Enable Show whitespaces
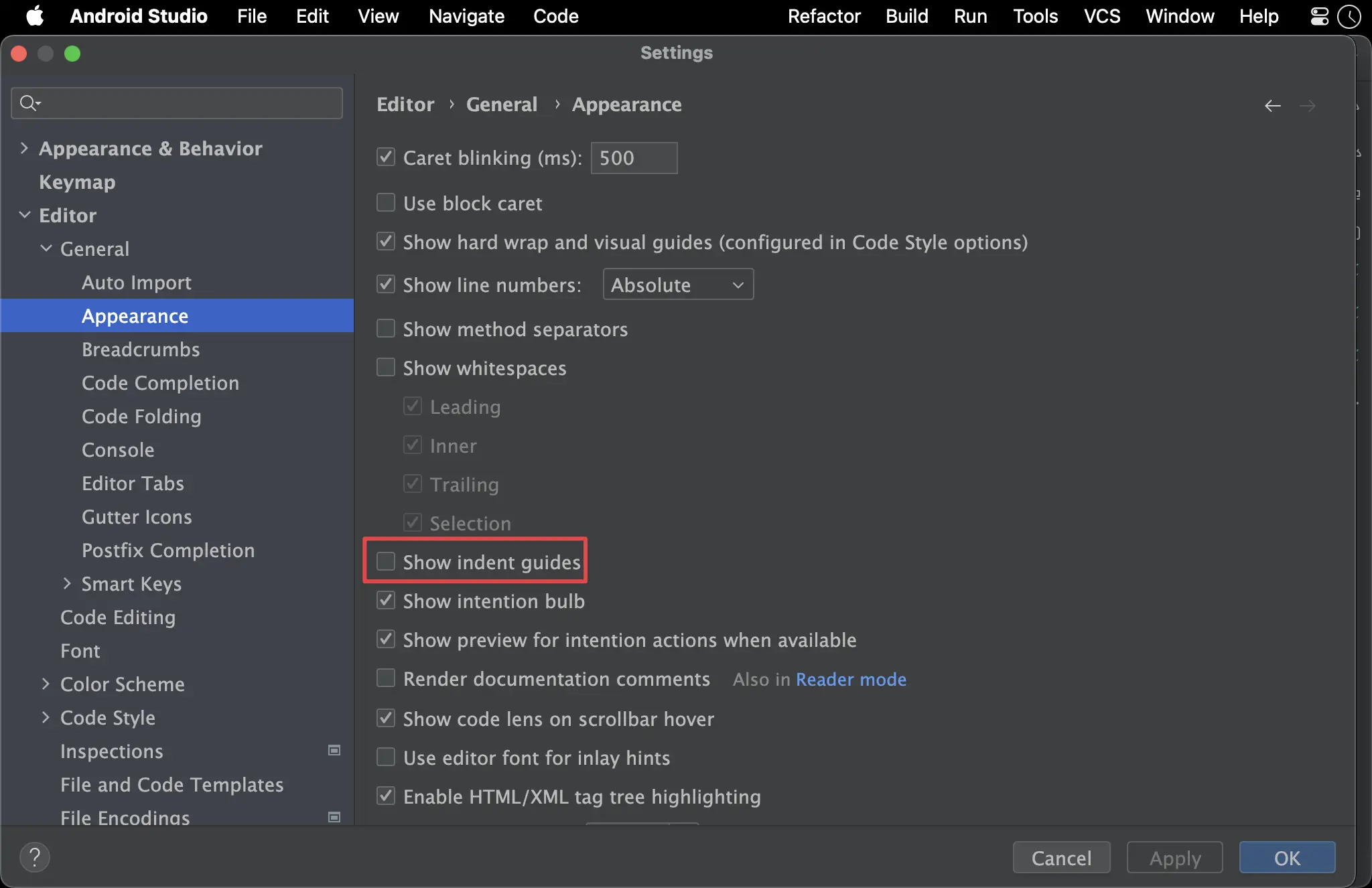This screenshot has height=888, width=1372. [x=386, y=368]
